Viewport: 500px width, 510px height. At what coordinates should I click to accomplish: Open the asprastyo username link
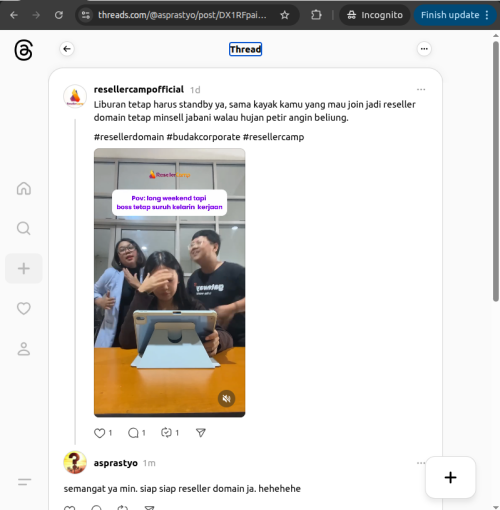[116, 463]
